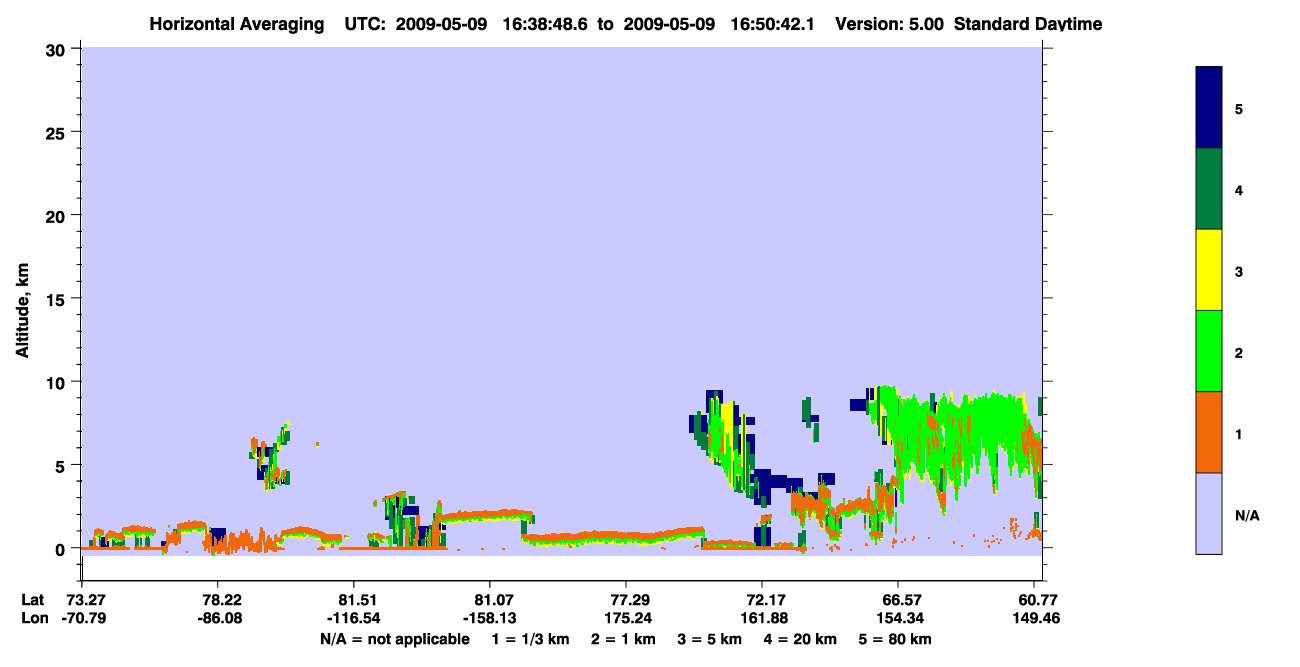Select the bright green 2 color swatch
The image size is (1300, 667).
click(x=1209, y=350)
